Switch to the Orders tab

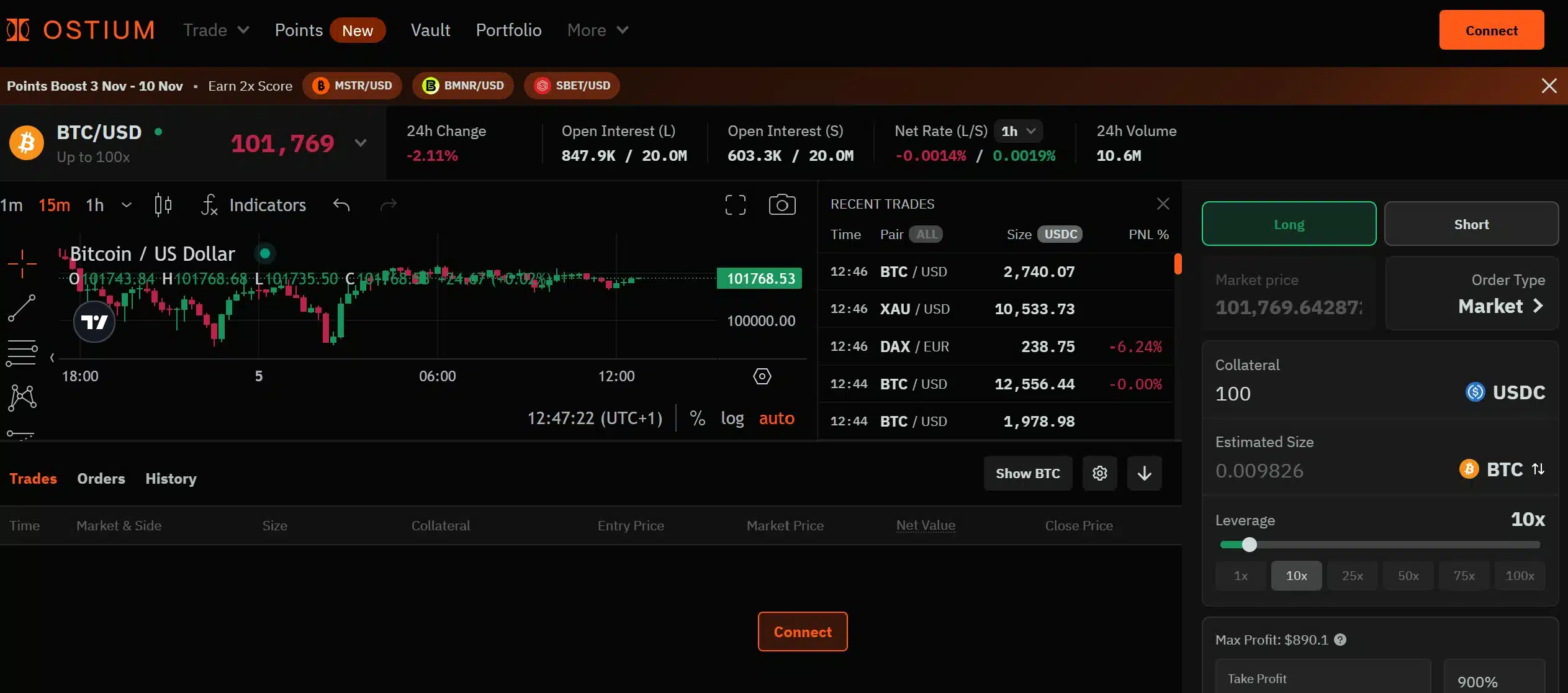pyautogui.click(x=101, y=479)
